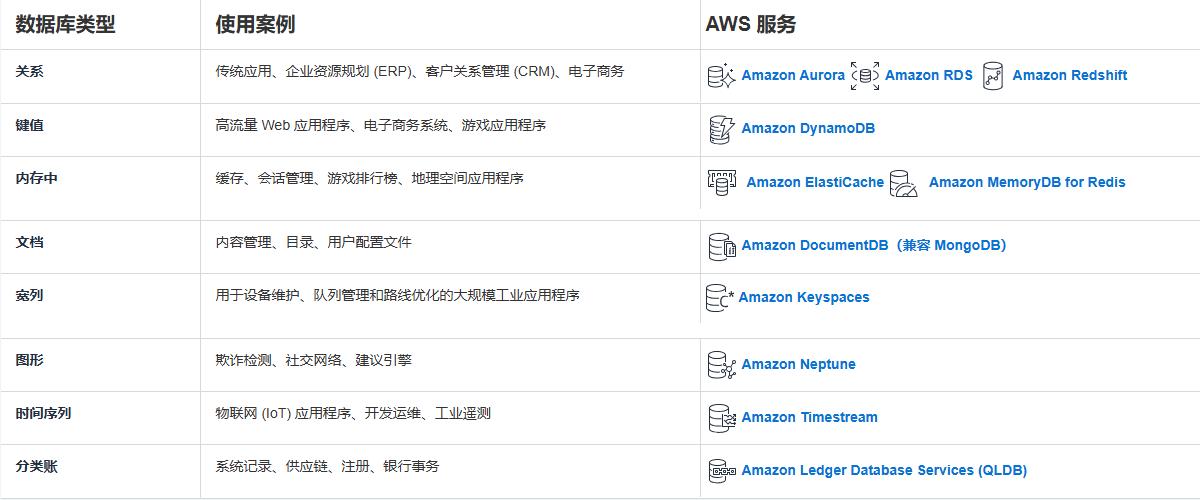Screen dimensions: 1200x500
Task: Click the Amazon DocumentDB icon
Action: (x=721, y=246)
